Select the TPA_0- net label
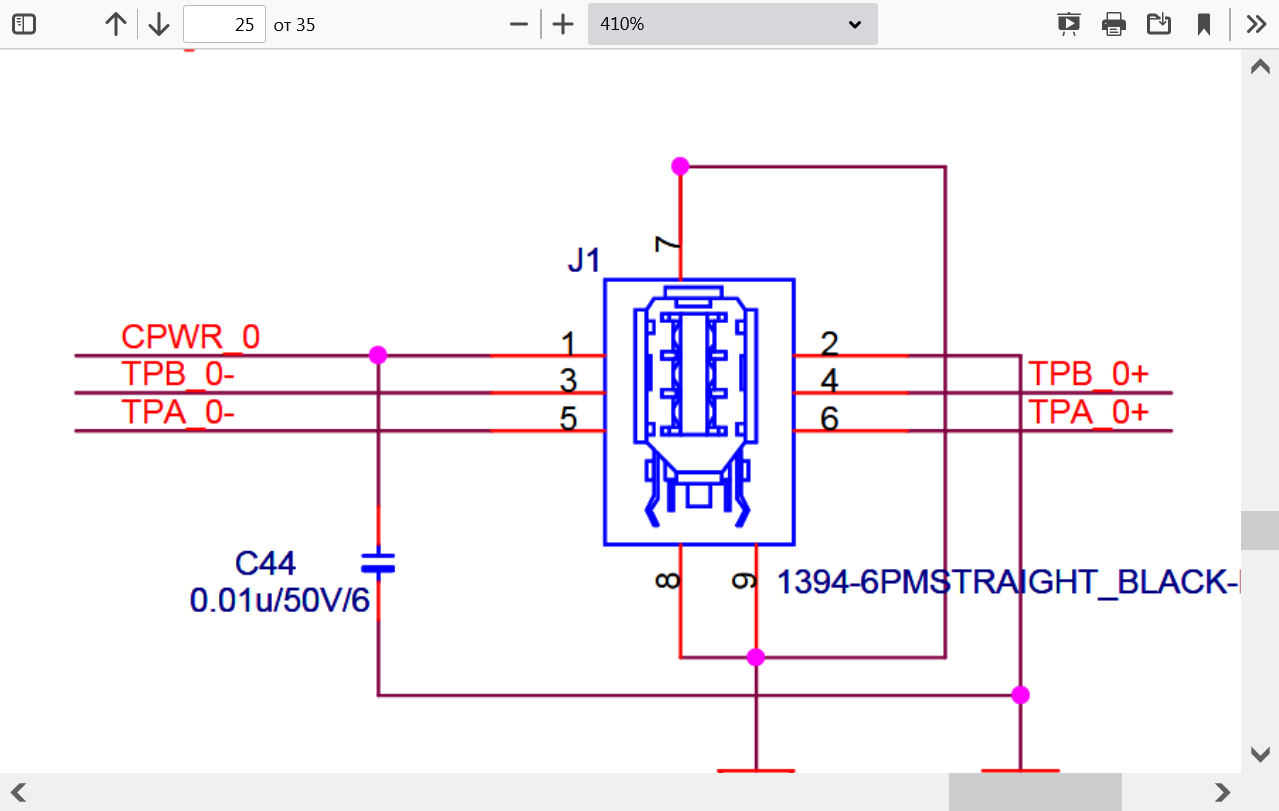The width and height of the screenshot is (1279, 811). (x=177, y=412)
